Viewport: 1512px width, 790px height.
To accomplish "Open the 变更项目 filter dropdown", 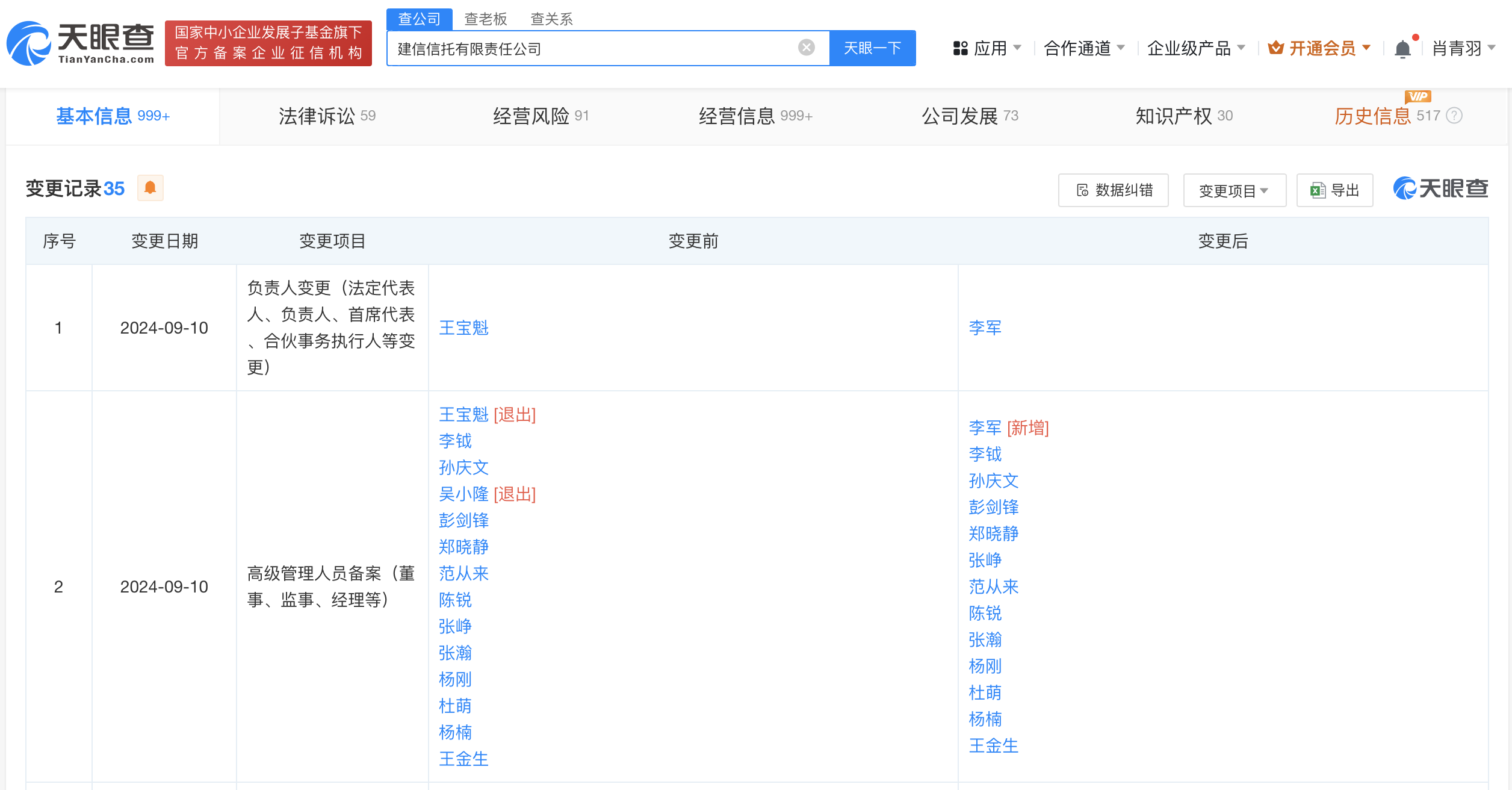I will coord(1235,190).
